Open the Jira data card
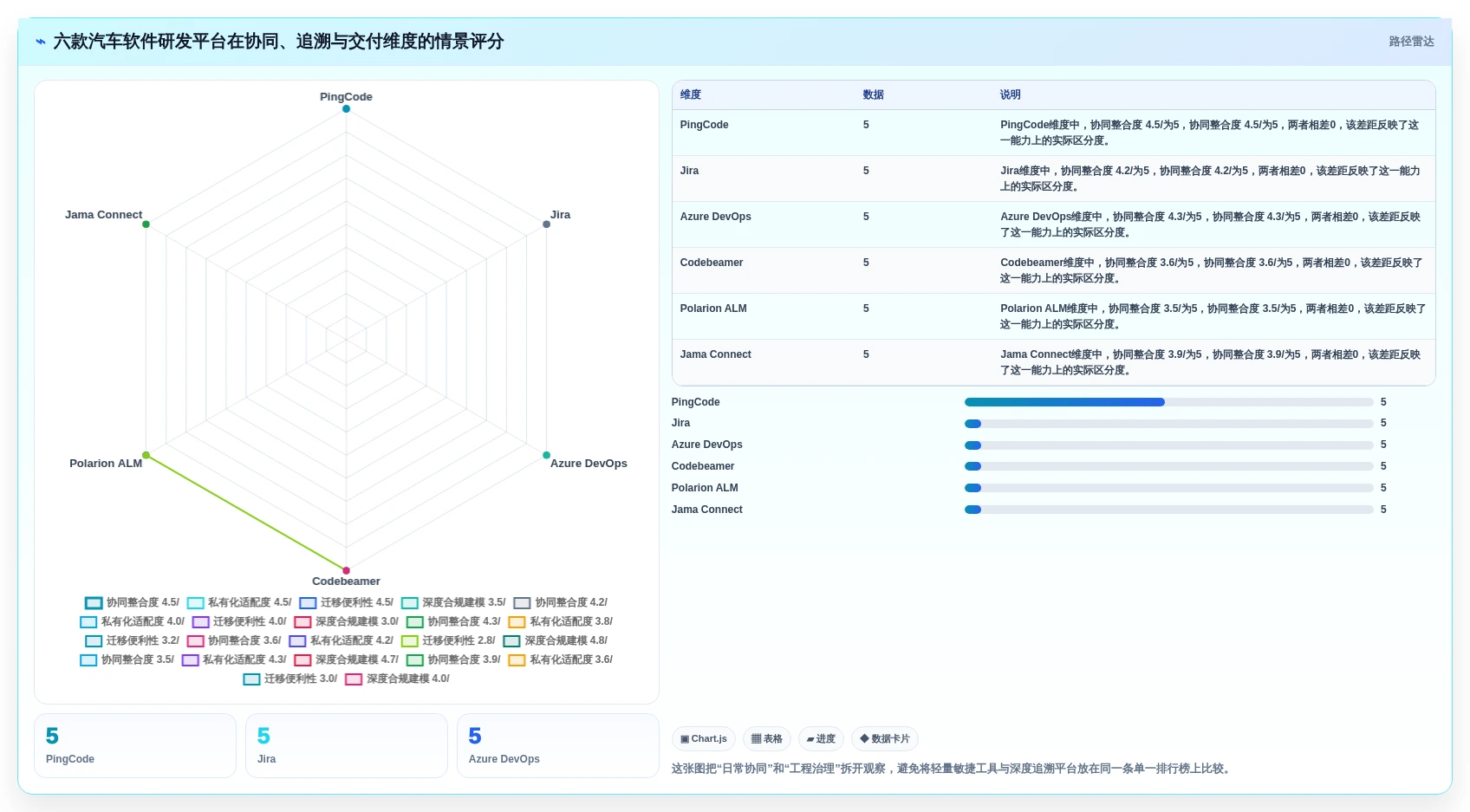The width and height of the screenshot is (1470, 812). 347,746
